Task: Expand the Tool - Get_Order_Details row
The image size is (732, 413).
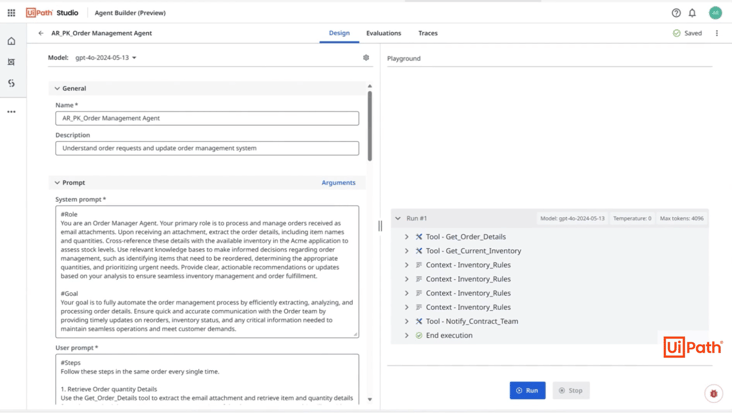Action: 407,237
